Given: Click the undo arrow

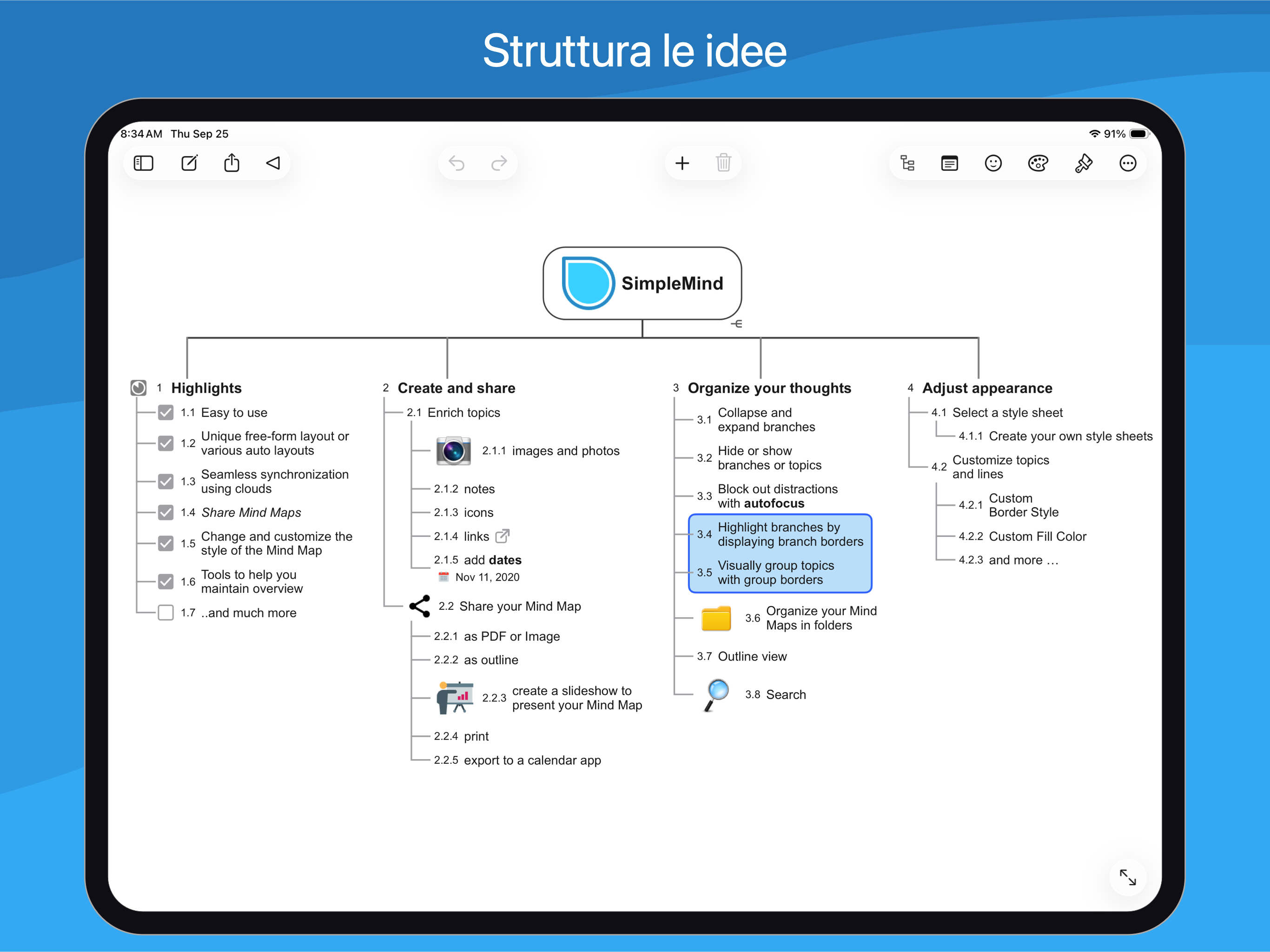Looking at the screenshot, I should tap(456, 164).
